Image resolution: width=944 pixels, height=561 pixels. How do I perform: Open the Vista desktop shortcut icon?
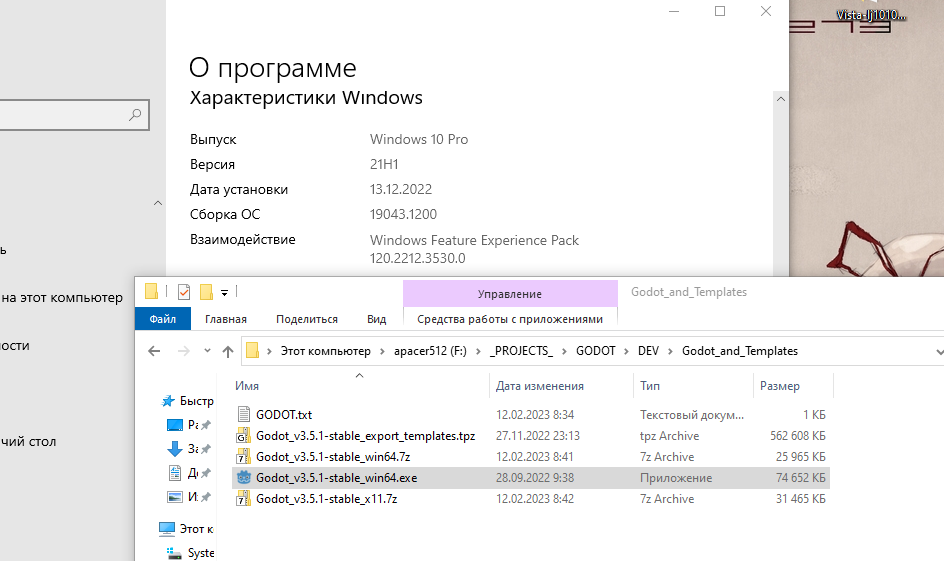tap(871, 12)
